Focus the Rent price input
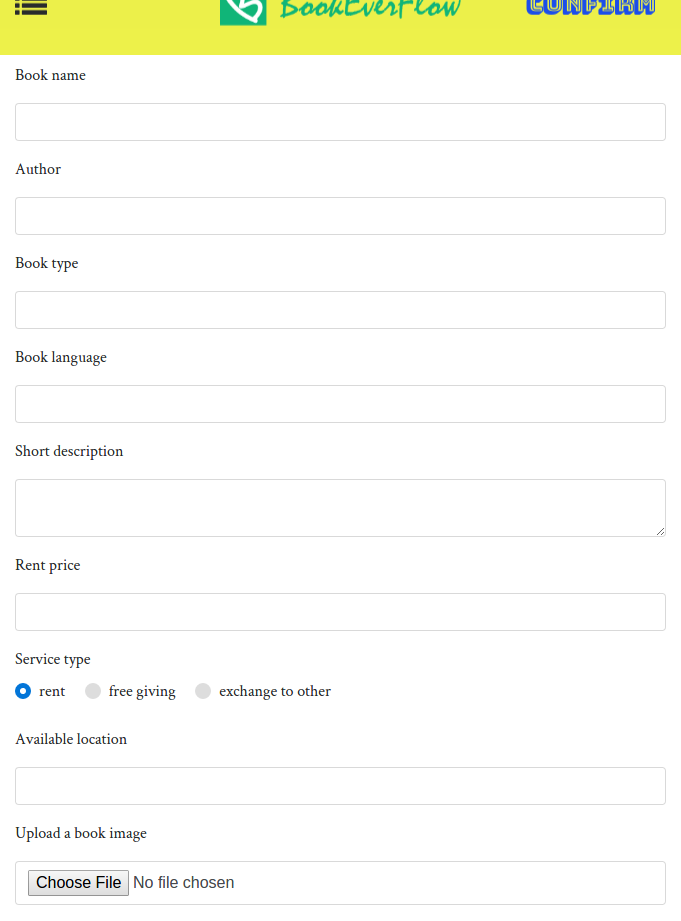 point(340,612)
